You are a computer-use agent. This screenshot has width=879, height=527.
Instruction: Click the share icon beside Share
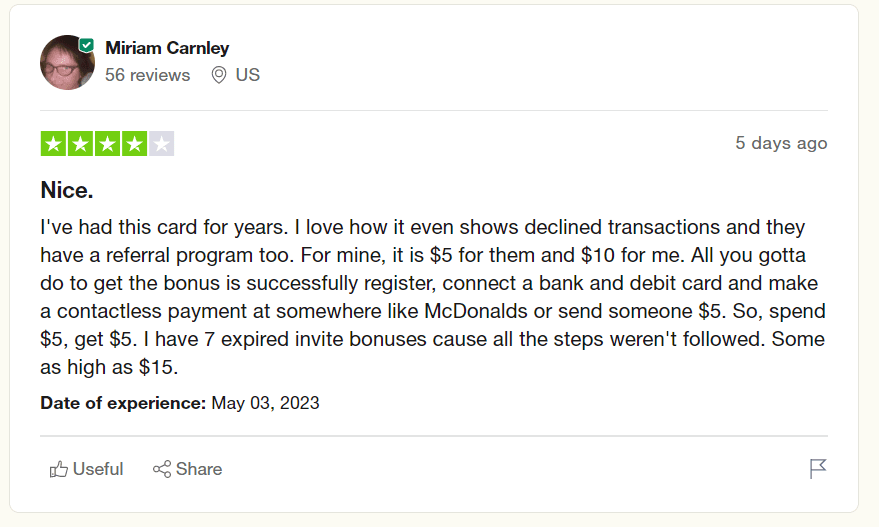tap(162, 469)
